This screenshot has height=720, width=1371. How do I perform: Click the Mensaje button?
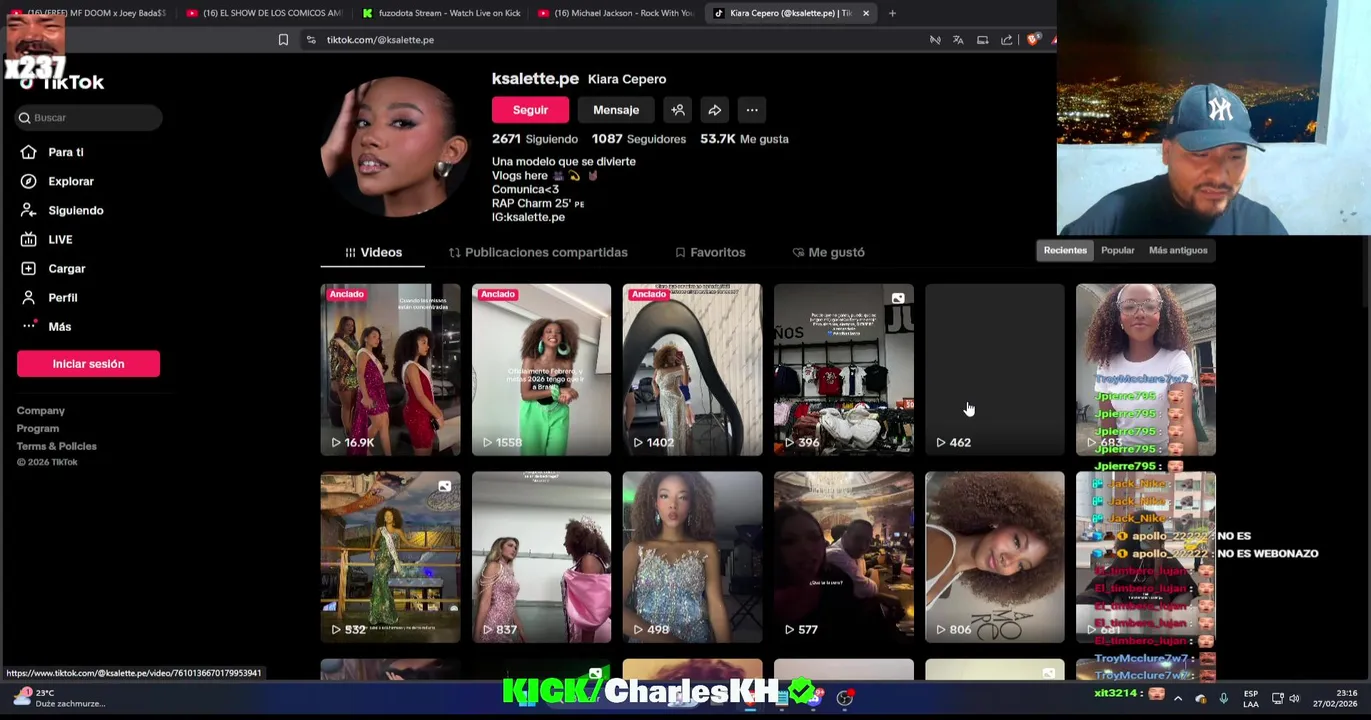616,110
